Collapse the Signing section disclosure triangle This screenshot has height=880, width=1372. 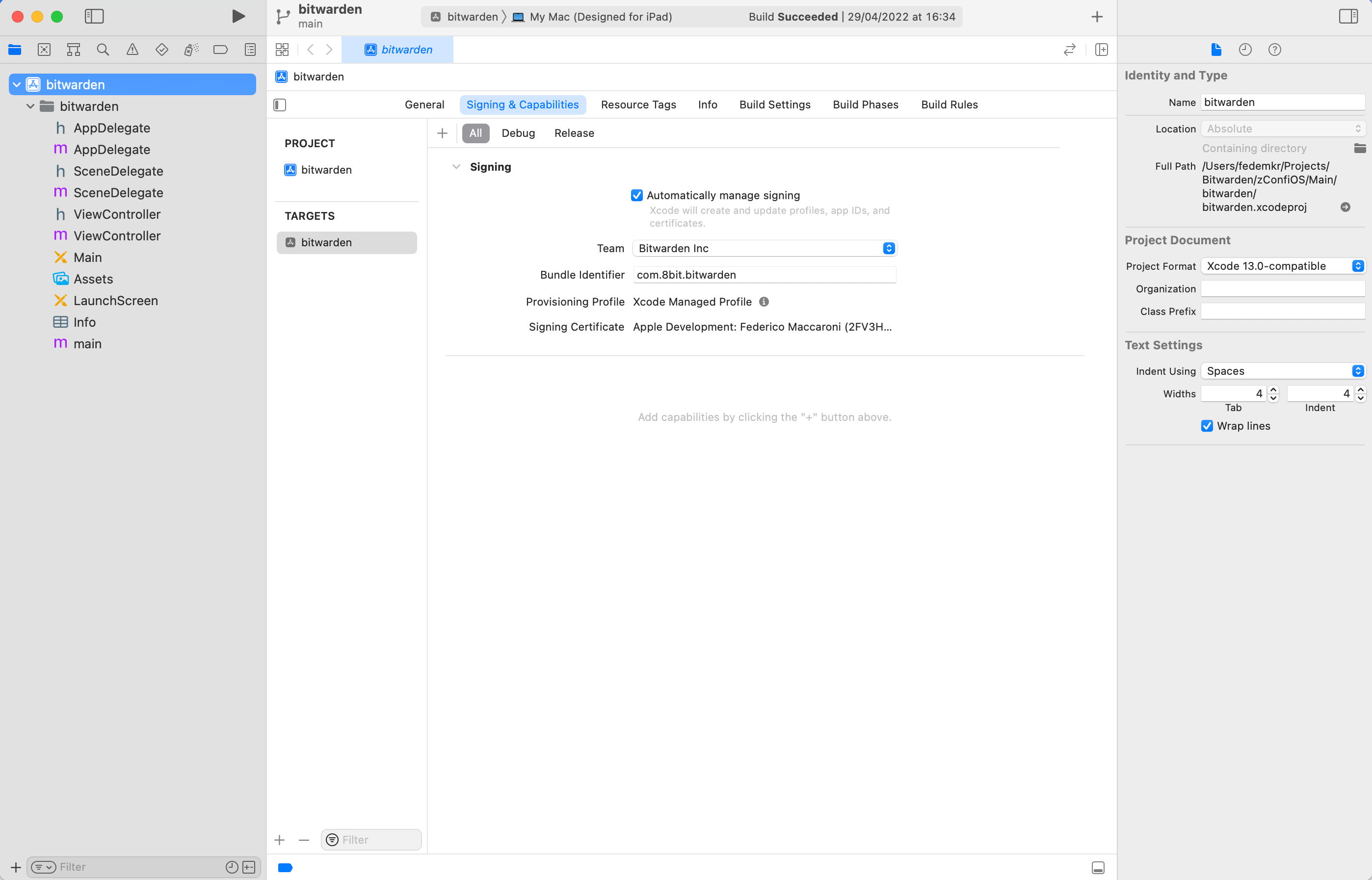[456, 166]
